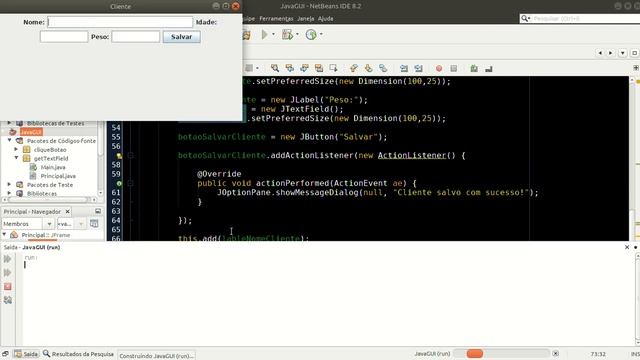Click the NetBeans search box

tap(580, 18)
